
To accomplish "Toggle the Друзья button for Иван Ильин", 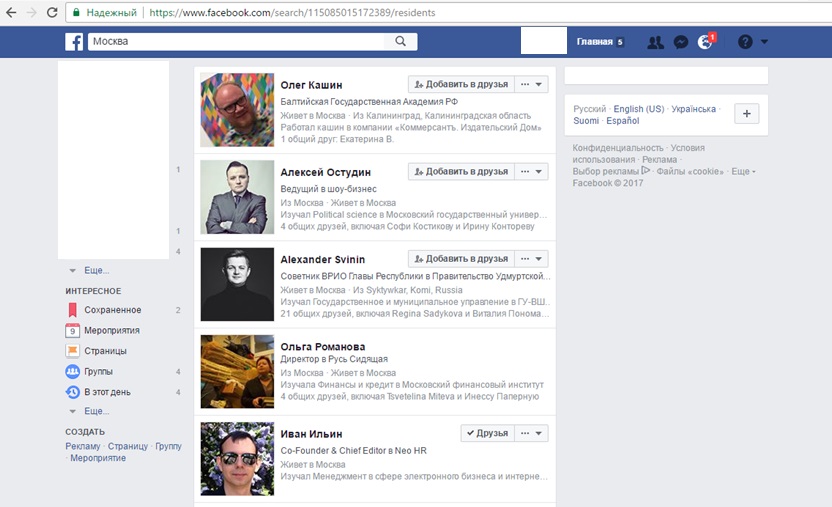I will tap(486, 433).
